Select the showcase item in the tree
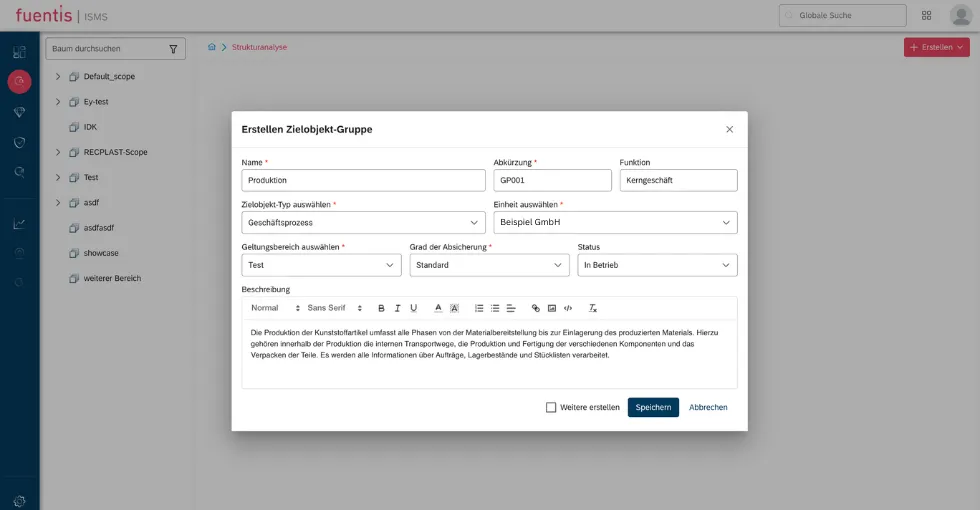 pos(101,253)
